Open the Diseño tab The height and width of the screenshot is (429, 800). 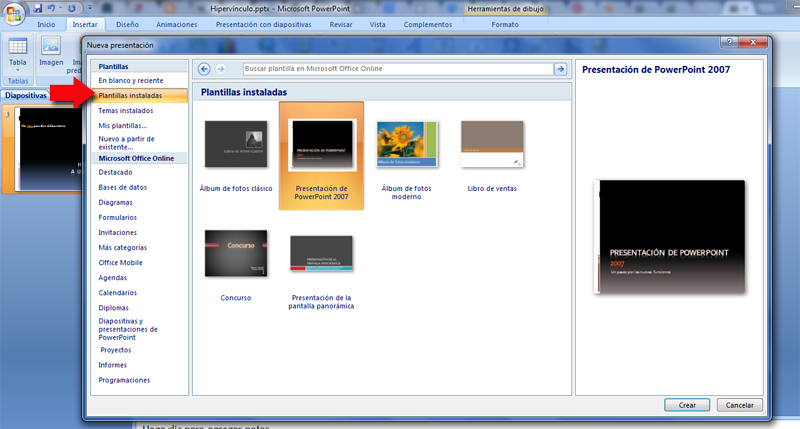coord(127,24)
